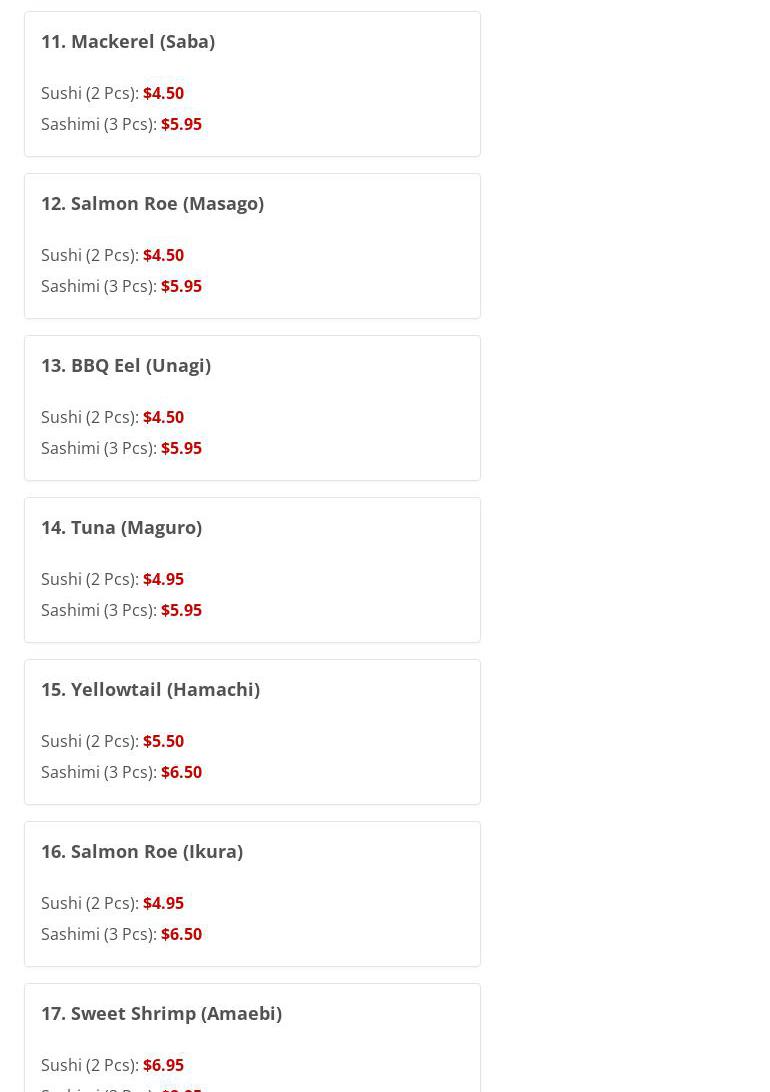This screenshot has height=1092, width=770.
Task: Open the Tuna (Maguro) item
Action: tap(121, 528)
